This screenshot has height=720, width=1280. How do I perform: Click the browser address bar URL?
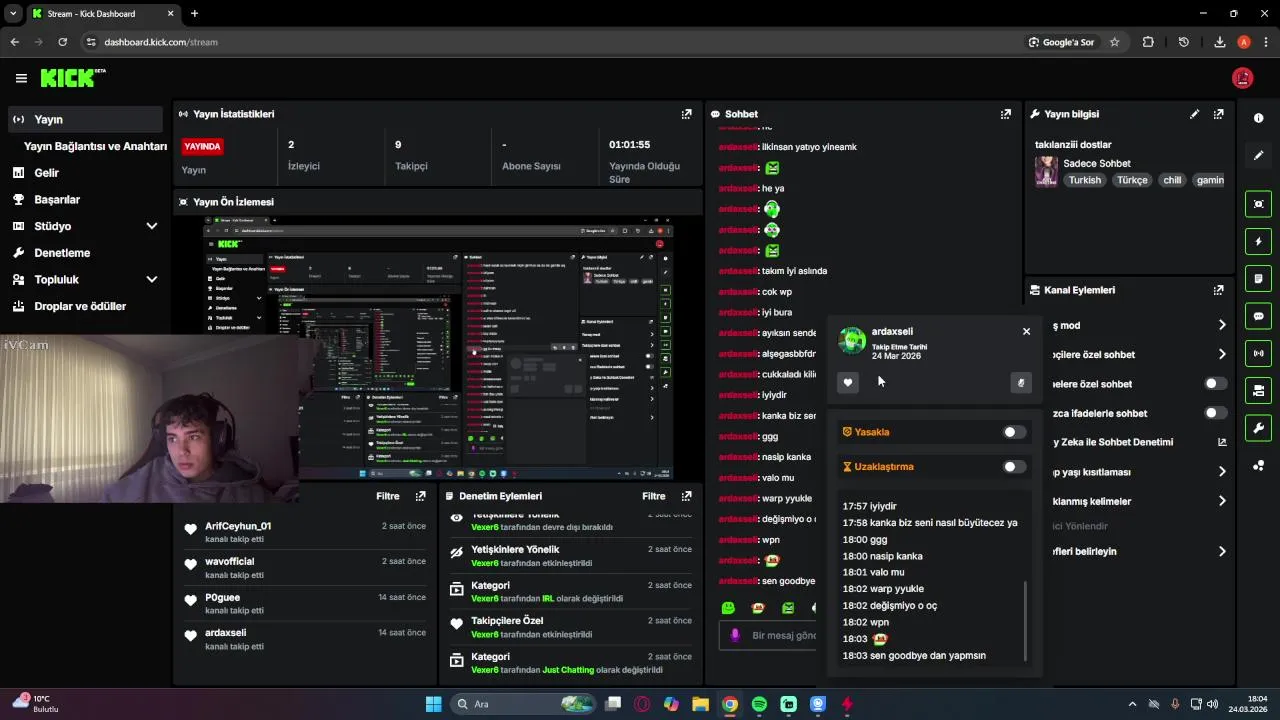161,42
